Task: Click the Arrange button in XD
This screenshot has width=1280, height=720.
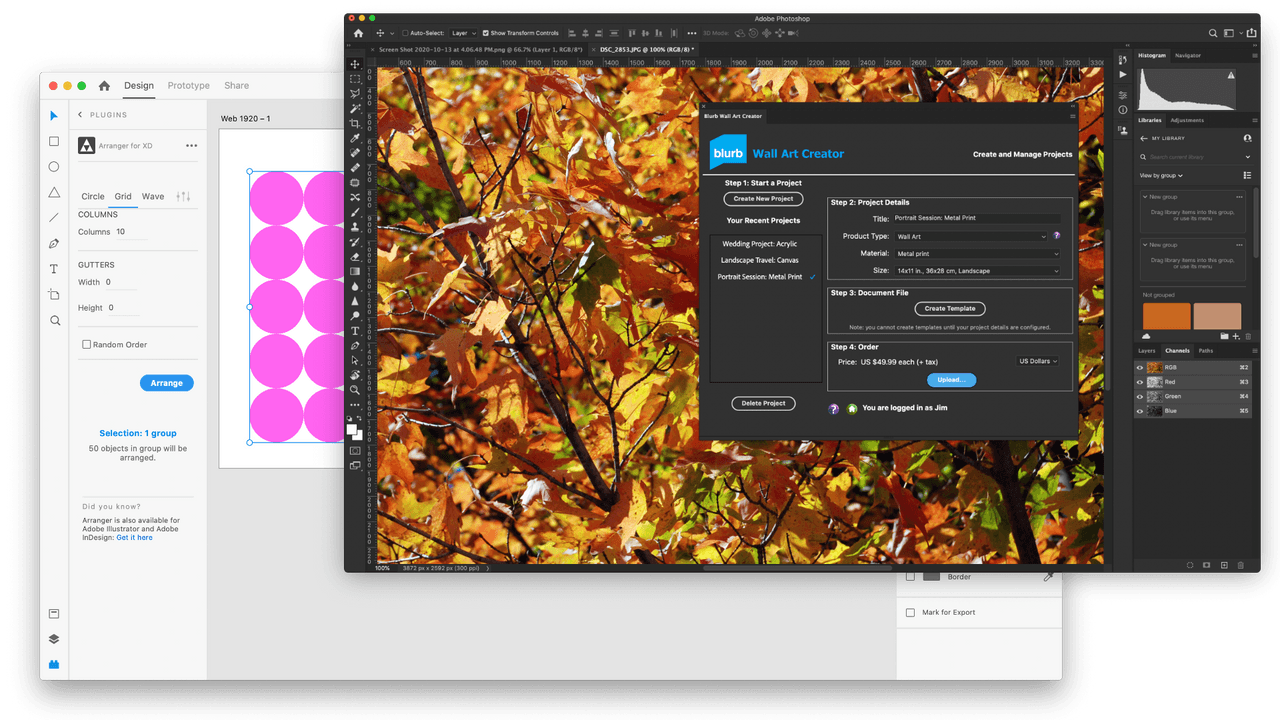Action: tap(167, 383)
